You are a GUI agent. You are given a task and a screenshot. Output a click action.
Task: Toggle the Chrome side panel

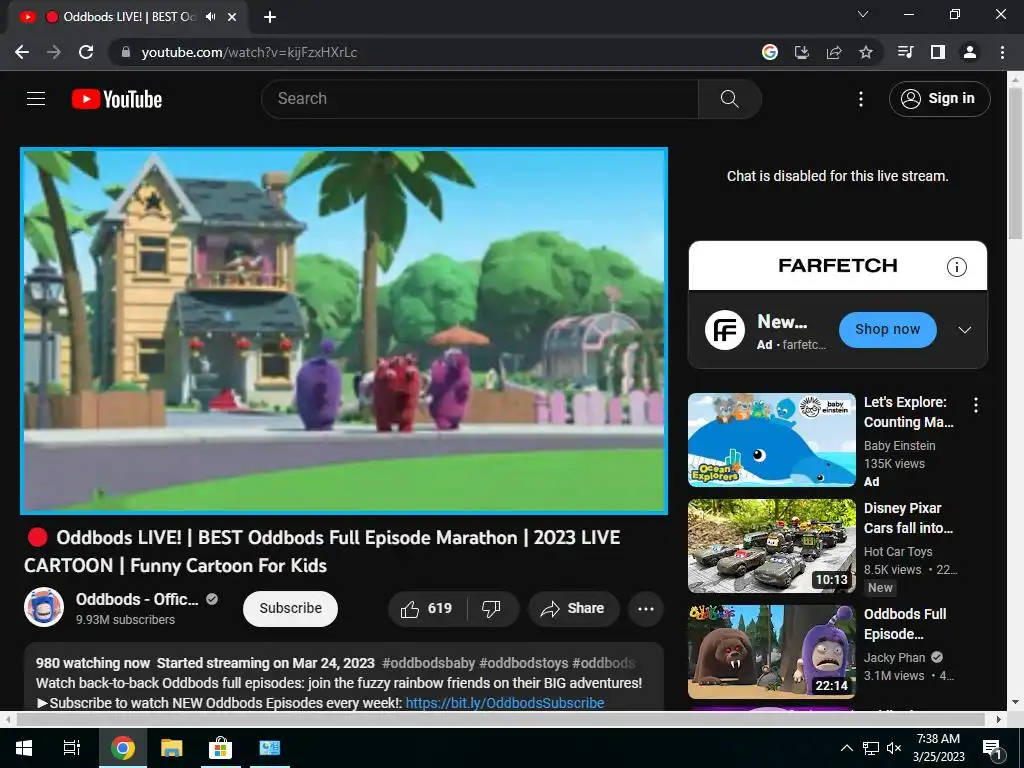click(x=938, y=52)
